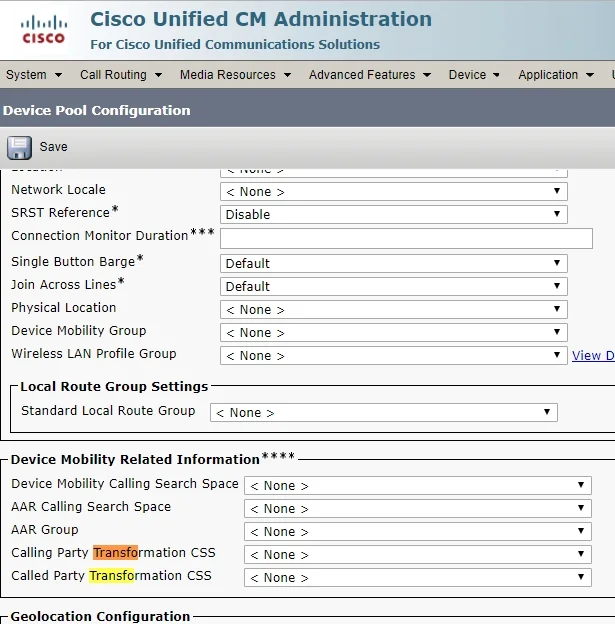
Task: Open the Device menu
Action: 474,75
